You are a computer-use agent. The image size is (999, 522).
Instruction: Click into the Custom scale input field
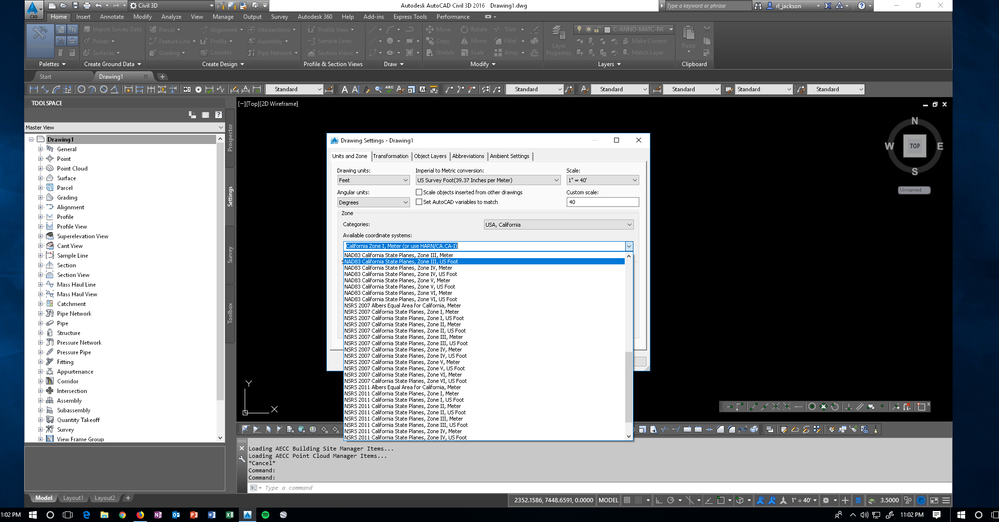(x=602, y=202)
